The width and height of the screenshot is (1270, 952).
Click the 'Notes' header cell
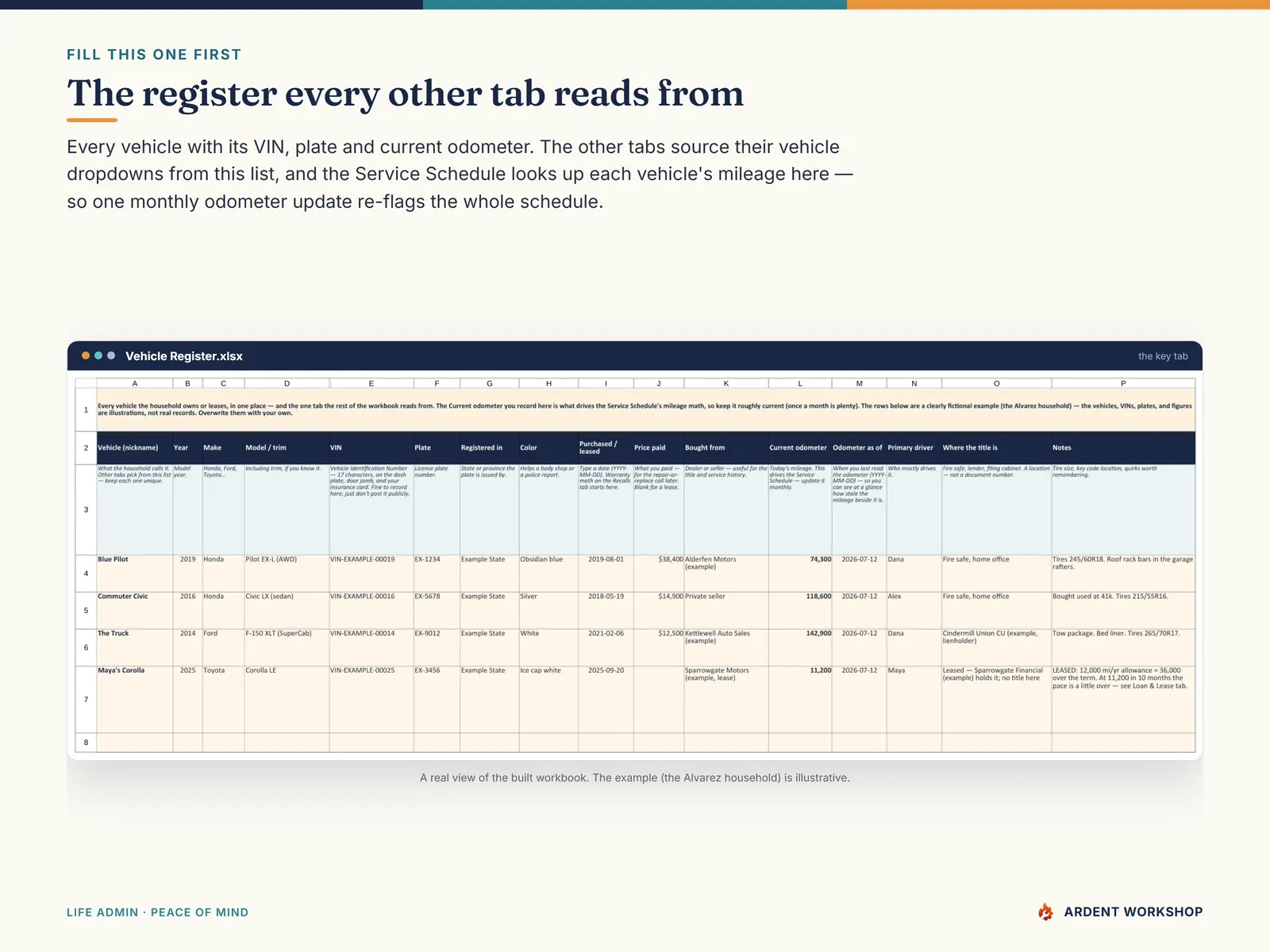[1123, 447]
